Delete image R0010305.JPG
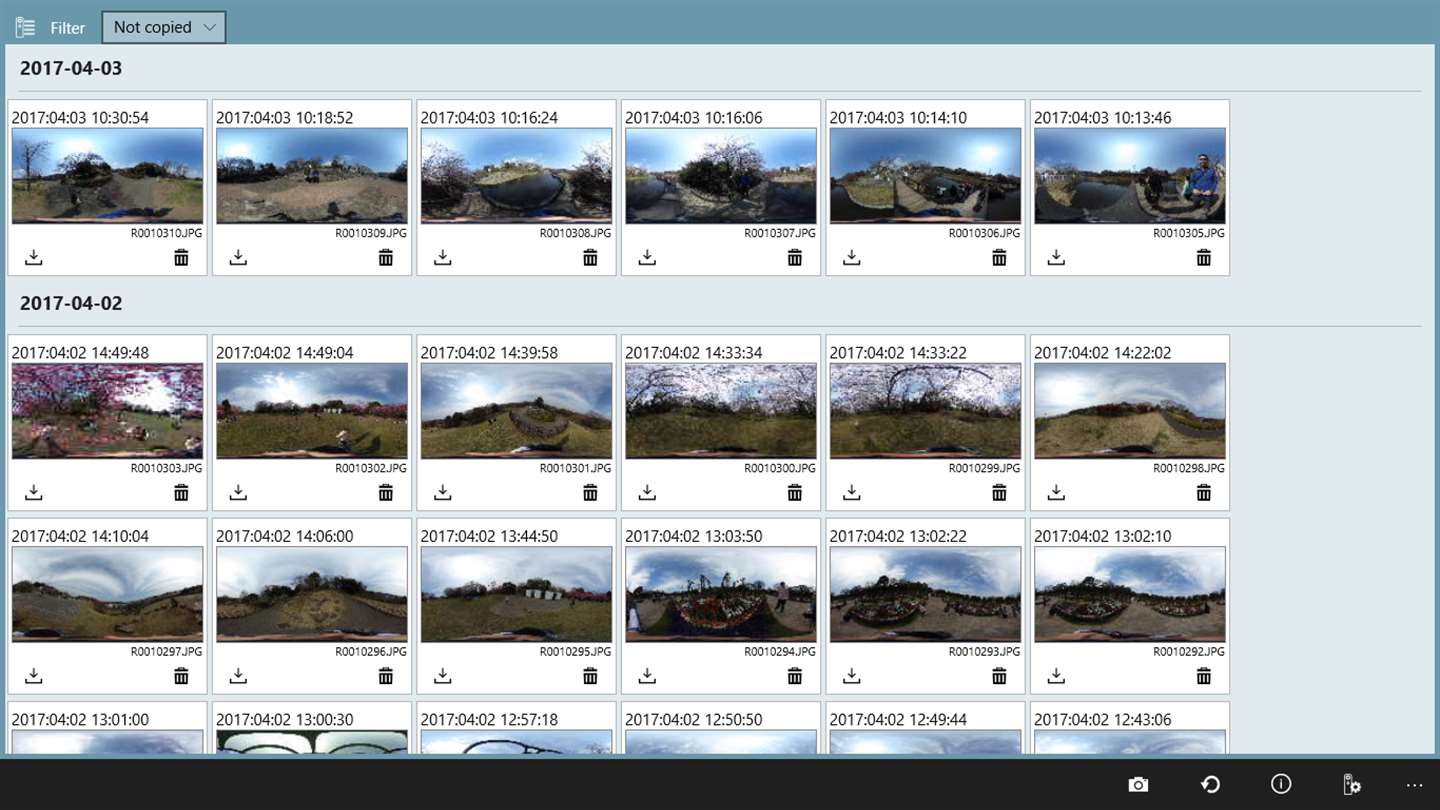The image size is (1440, 810). tap(1204, 258)
